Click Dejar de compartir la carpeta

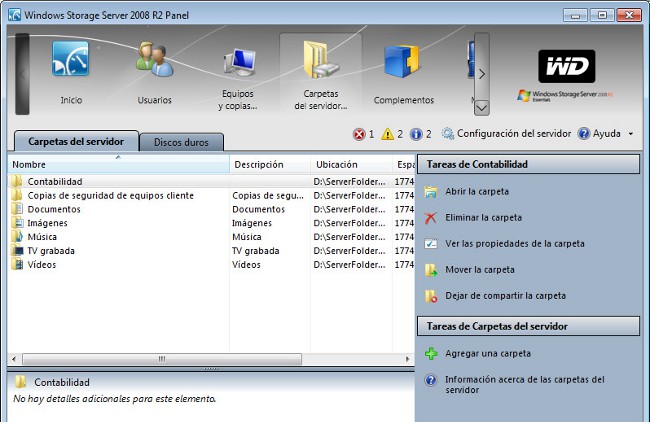505,296
